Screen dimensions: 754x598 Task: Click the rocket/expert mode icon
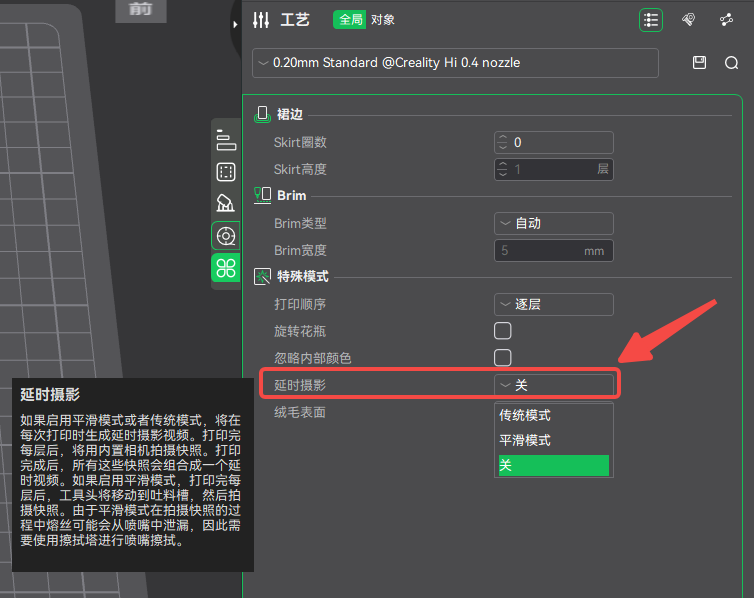click(689, 20)
